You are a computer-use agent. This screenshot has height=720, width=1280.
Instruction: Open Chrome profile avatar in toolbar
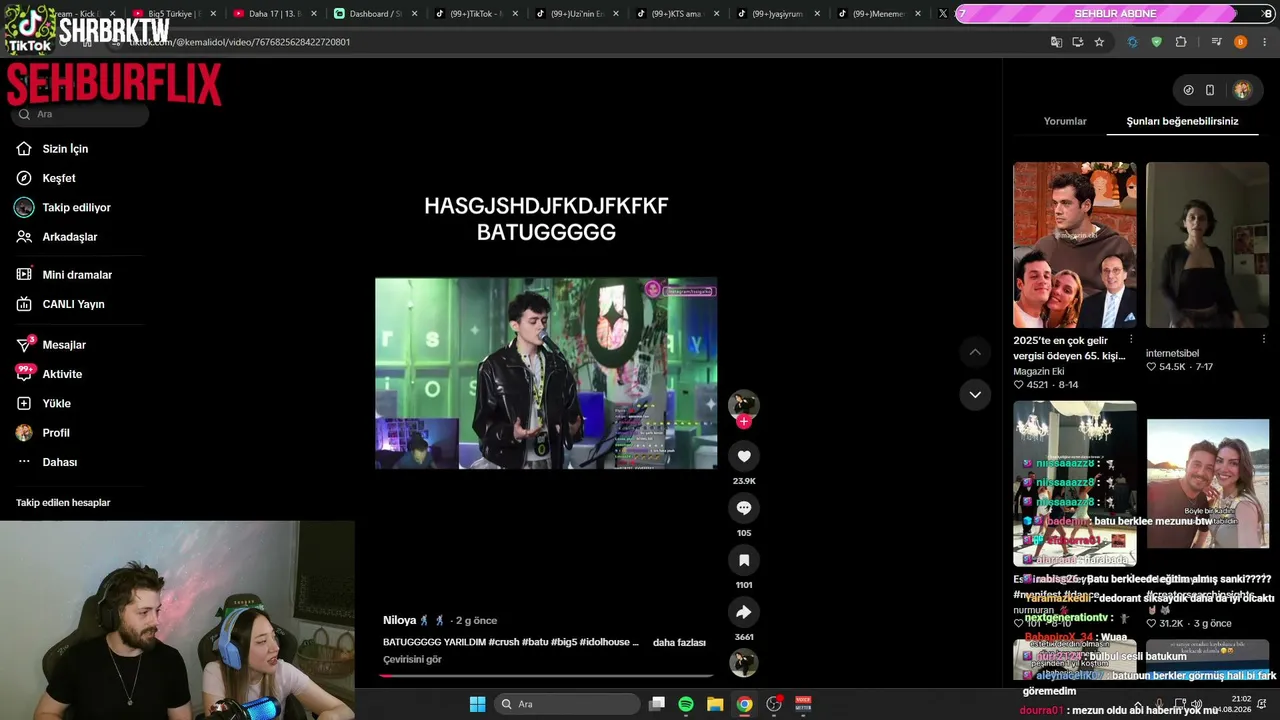(x=1240, y=42)
